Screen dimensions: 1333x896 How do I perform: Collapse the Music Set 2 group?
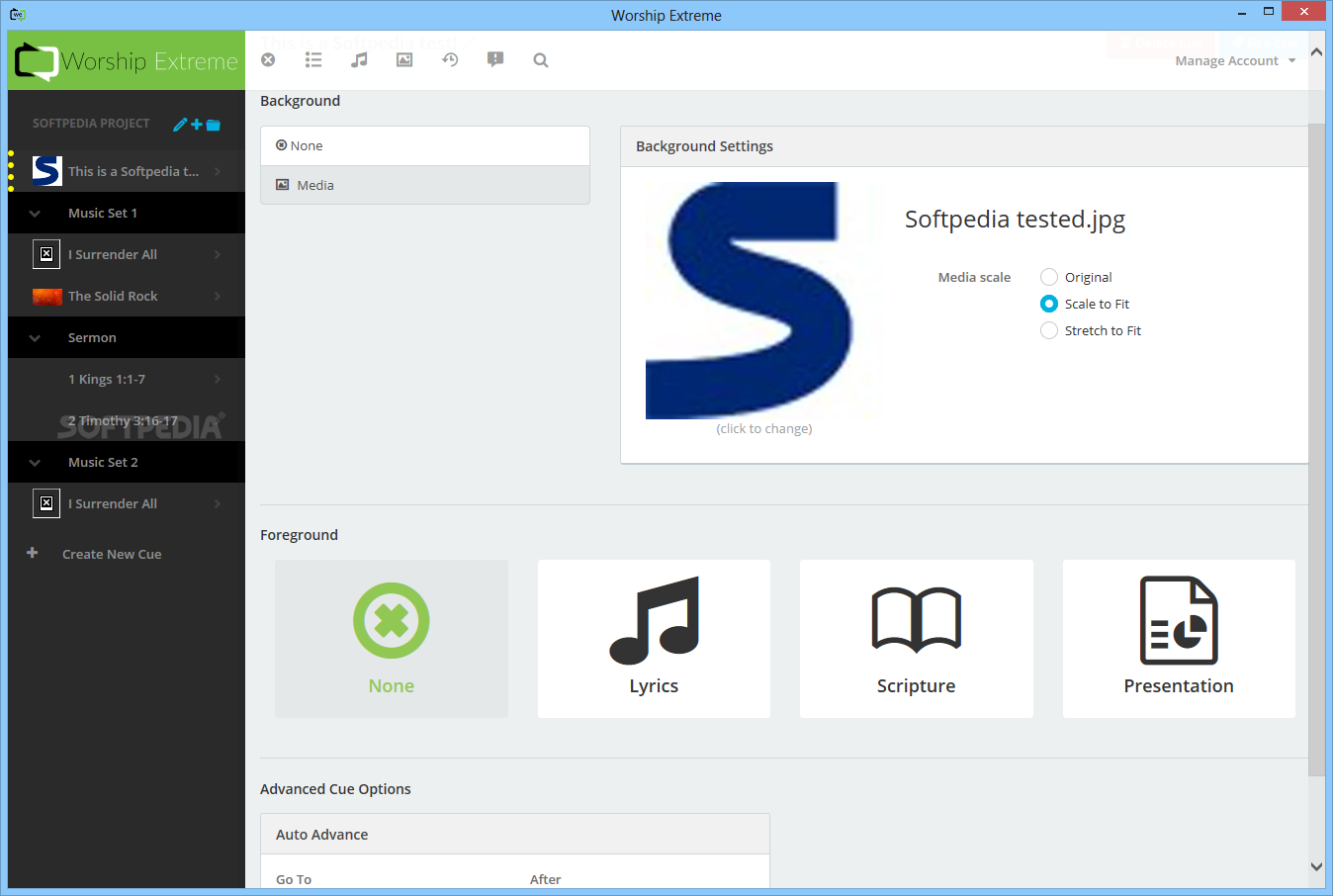point(35,463)
